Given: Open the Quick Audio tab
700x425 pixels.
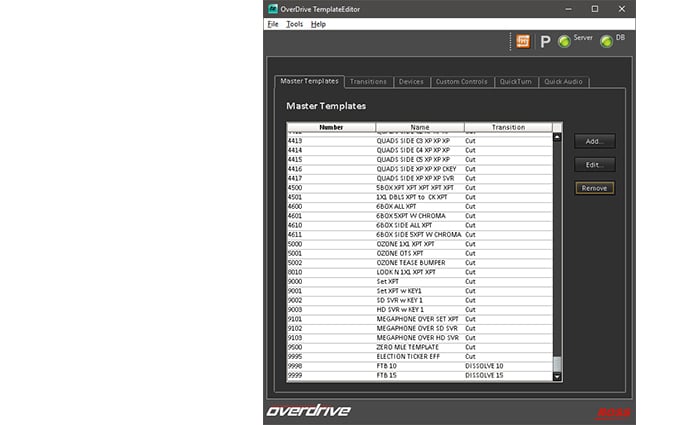Looking at the screenshot, I should point(563,82).
